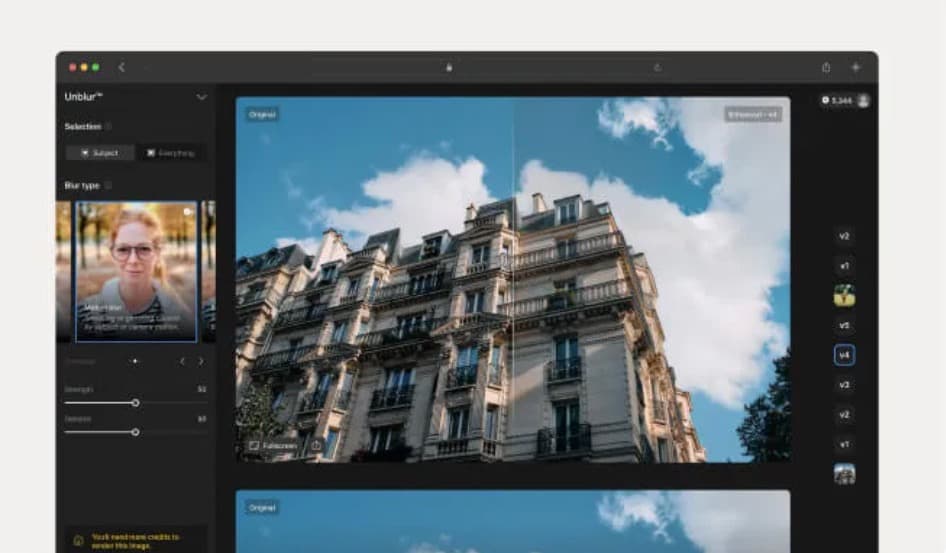
Task: Open the browser share icon
Action: tap(826, 68)
